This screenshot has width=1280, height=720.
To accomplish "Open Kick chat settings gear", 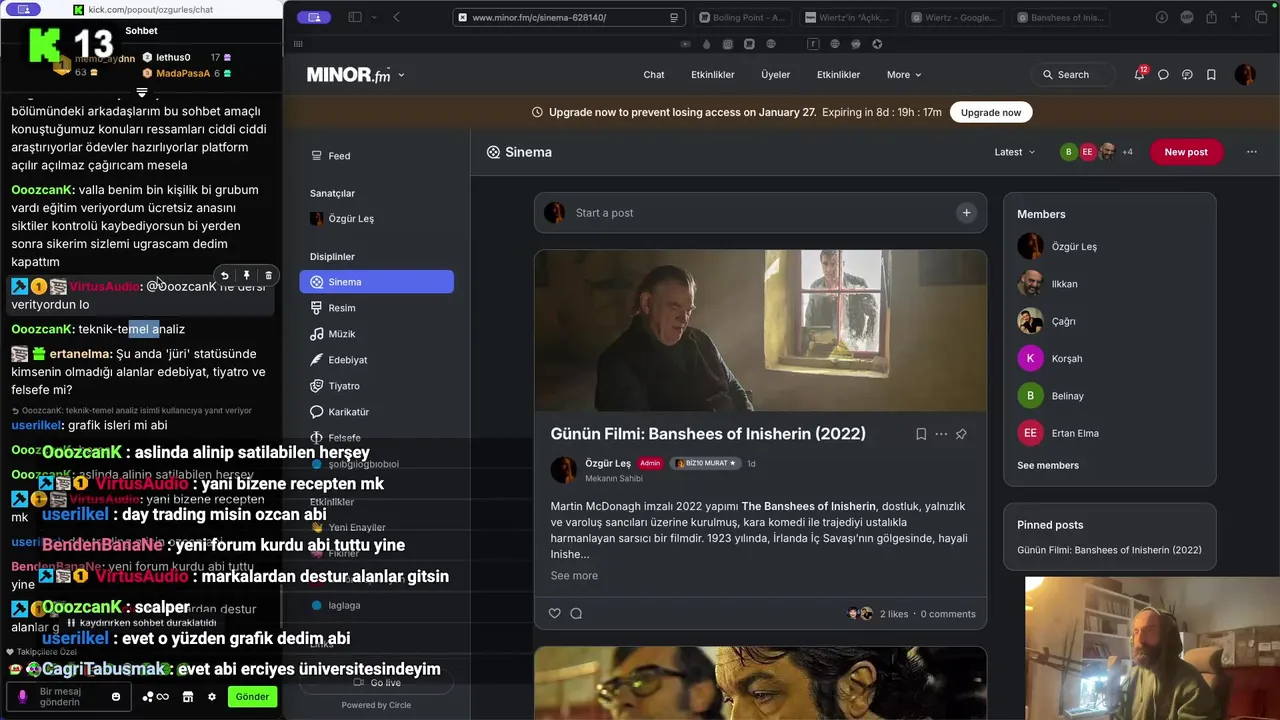I will pos(212,697).
